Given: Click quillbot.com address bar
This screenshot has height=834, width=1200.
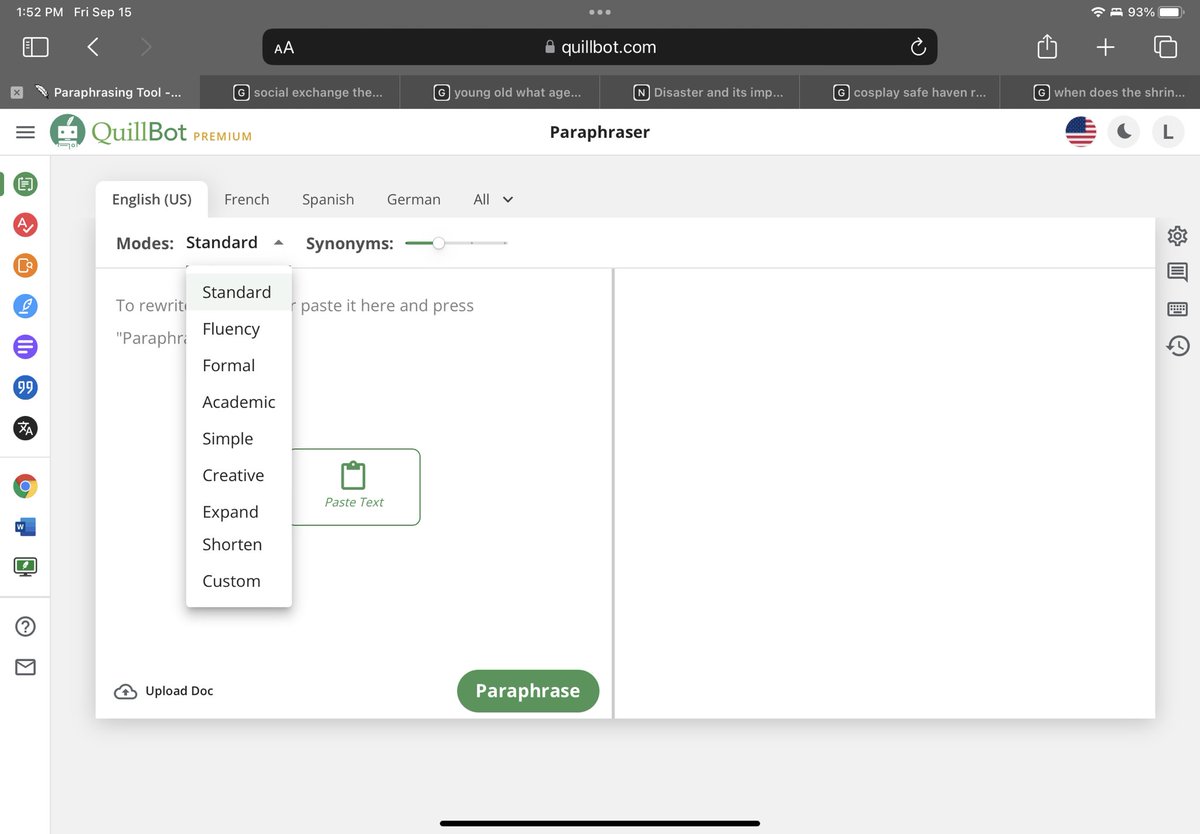Looking at the screenshot, I should (x=600, y=47).
